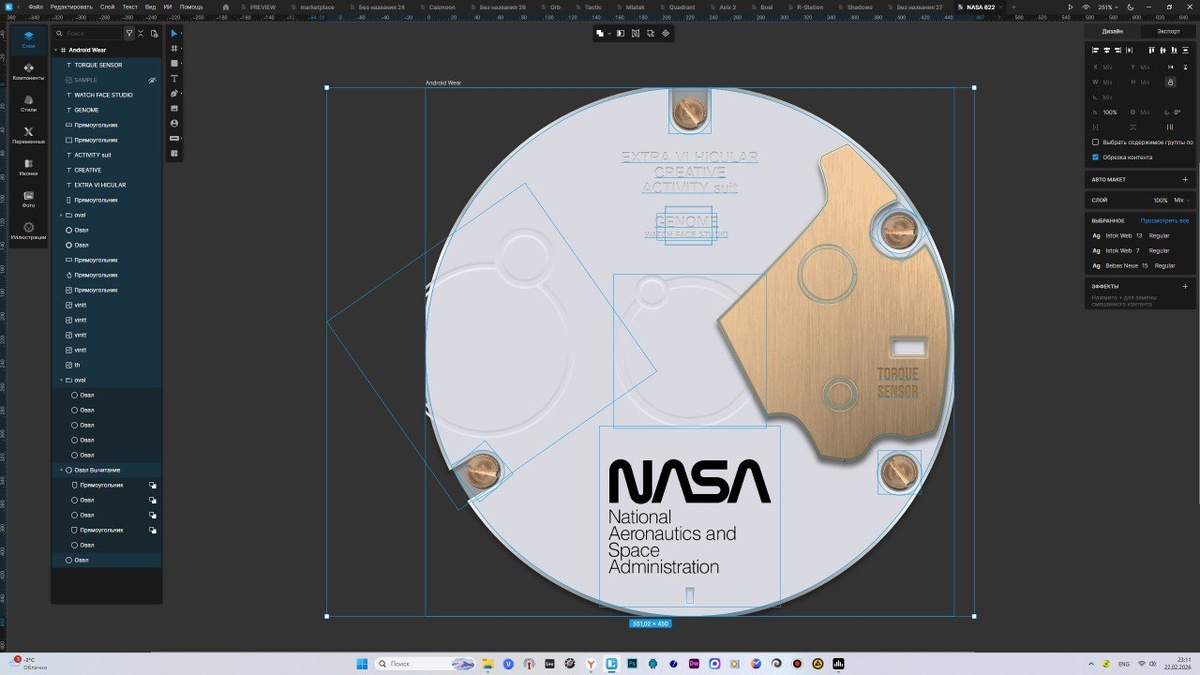1200x675 pixels.
Task: Enable "Выбрать содержимое группы" checkbox
Action: coord(1096,142)
